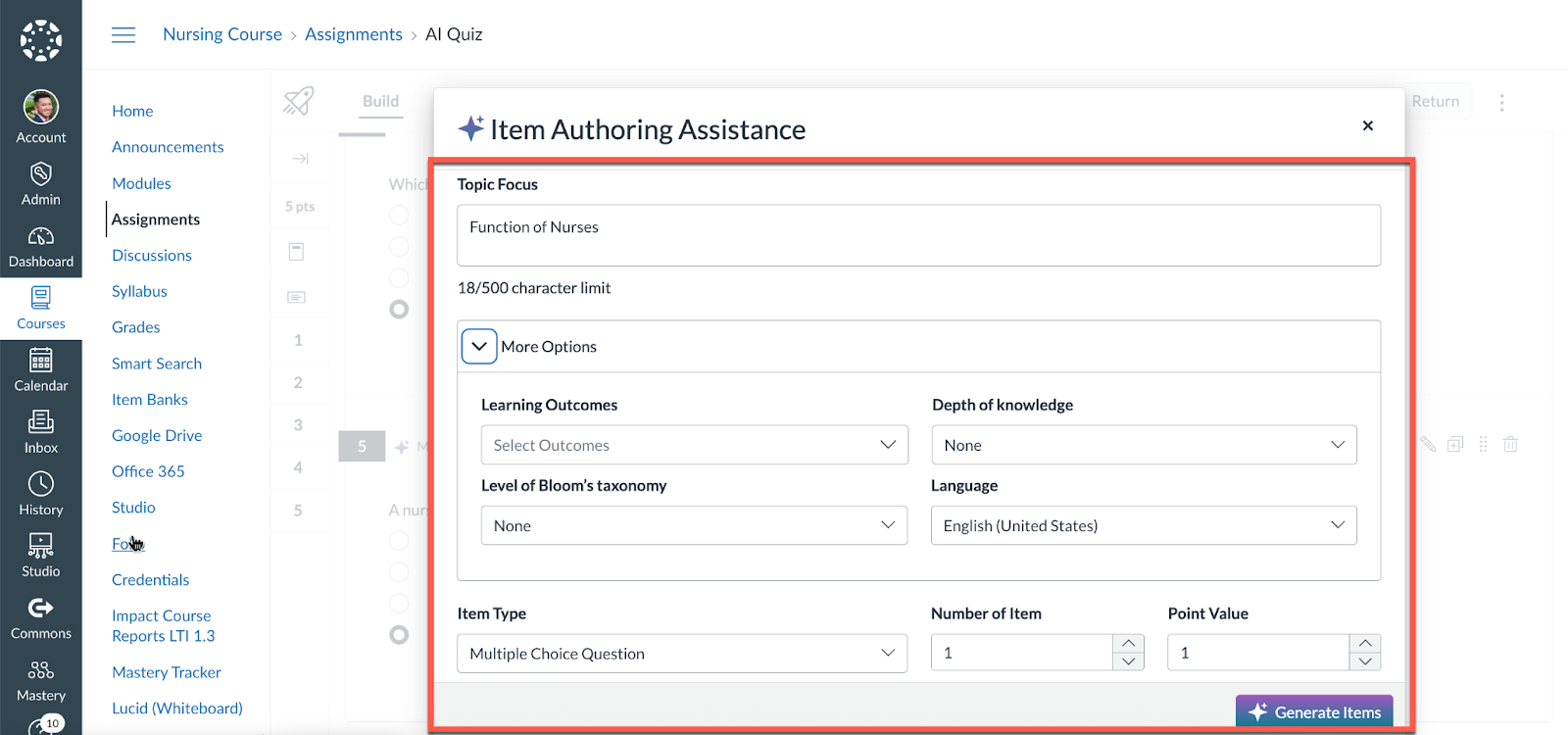Toggle the hamburger course menu

tap(123, 35)
